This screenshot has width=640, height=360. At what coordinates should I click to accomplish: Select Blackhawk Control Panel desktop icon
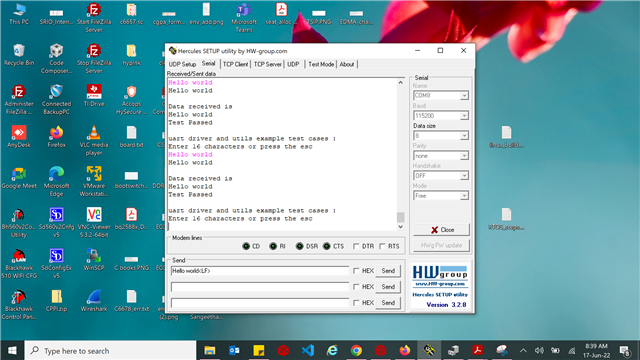19,305
